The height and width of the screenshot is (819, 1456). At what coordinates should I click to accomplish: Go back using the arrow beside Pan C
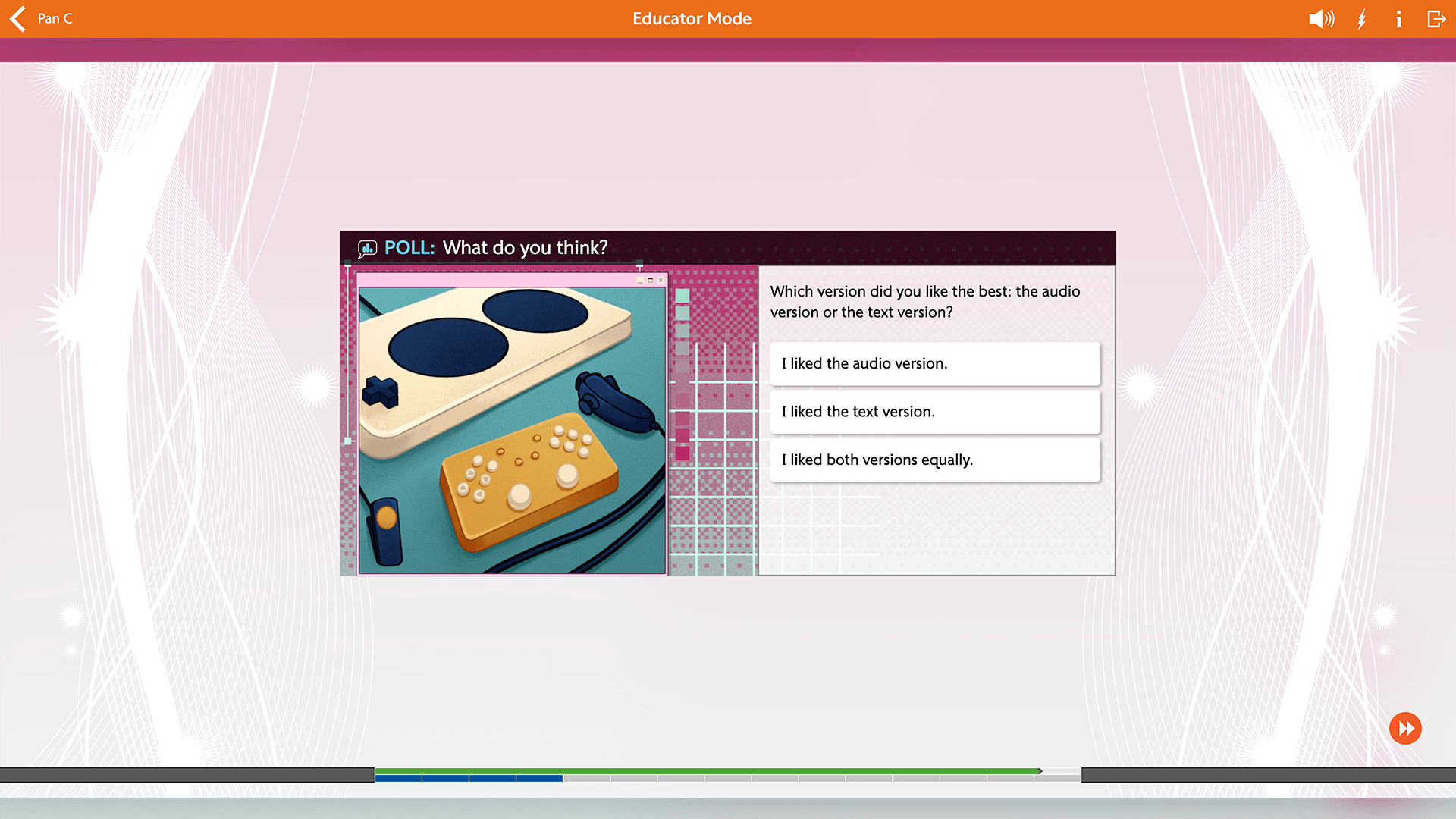click(x=18, y=18)
